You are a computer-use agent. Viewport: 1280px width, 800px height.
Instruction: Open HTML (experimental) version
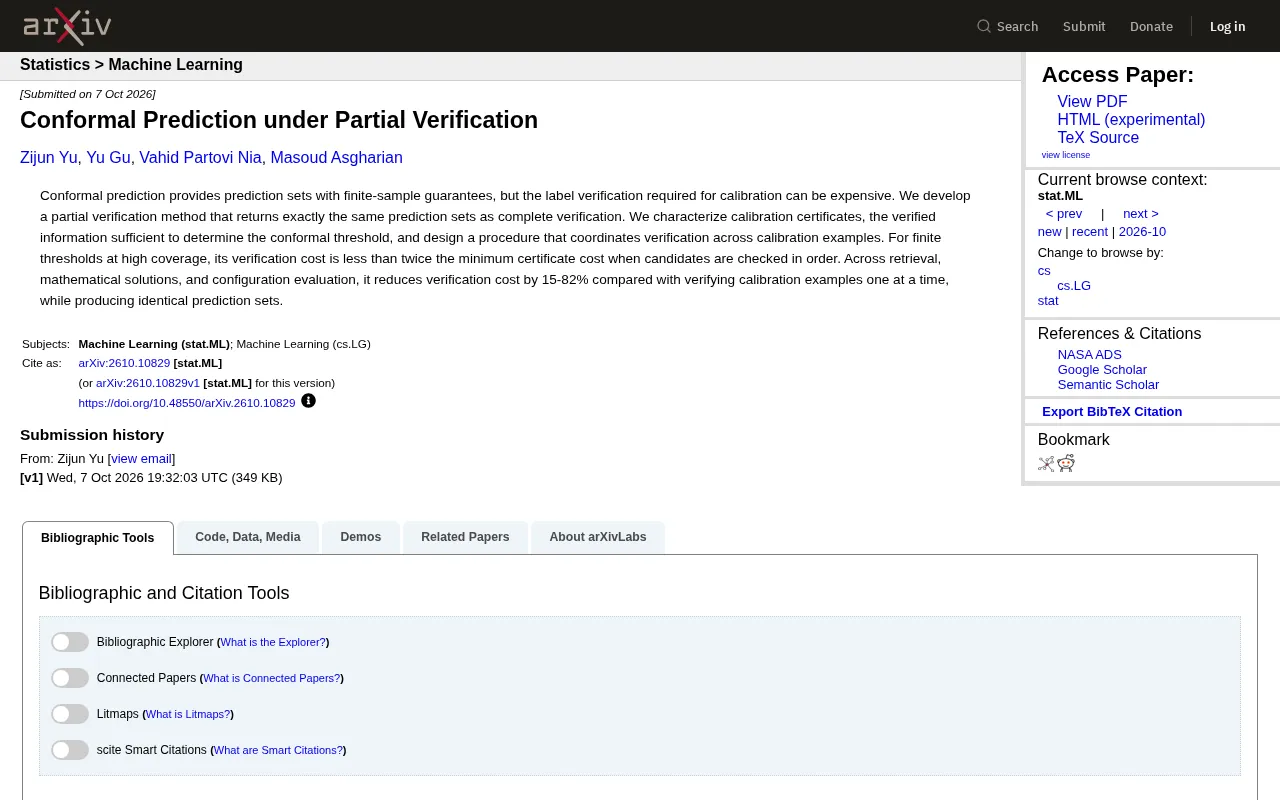[x=1131, y=120]
